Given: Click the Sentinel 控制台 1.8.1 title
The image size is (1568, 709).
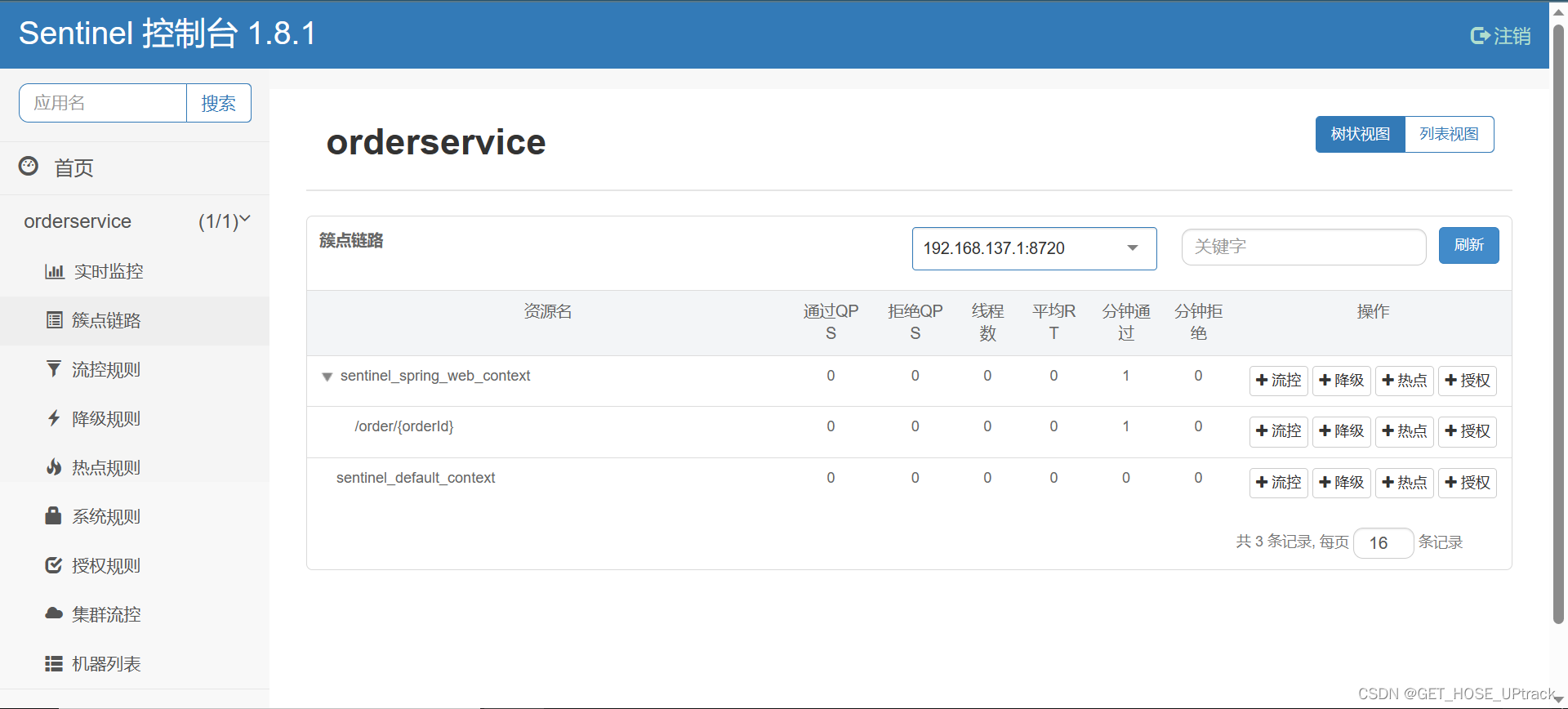Looking at the screenshot, I should click(167, 33).
